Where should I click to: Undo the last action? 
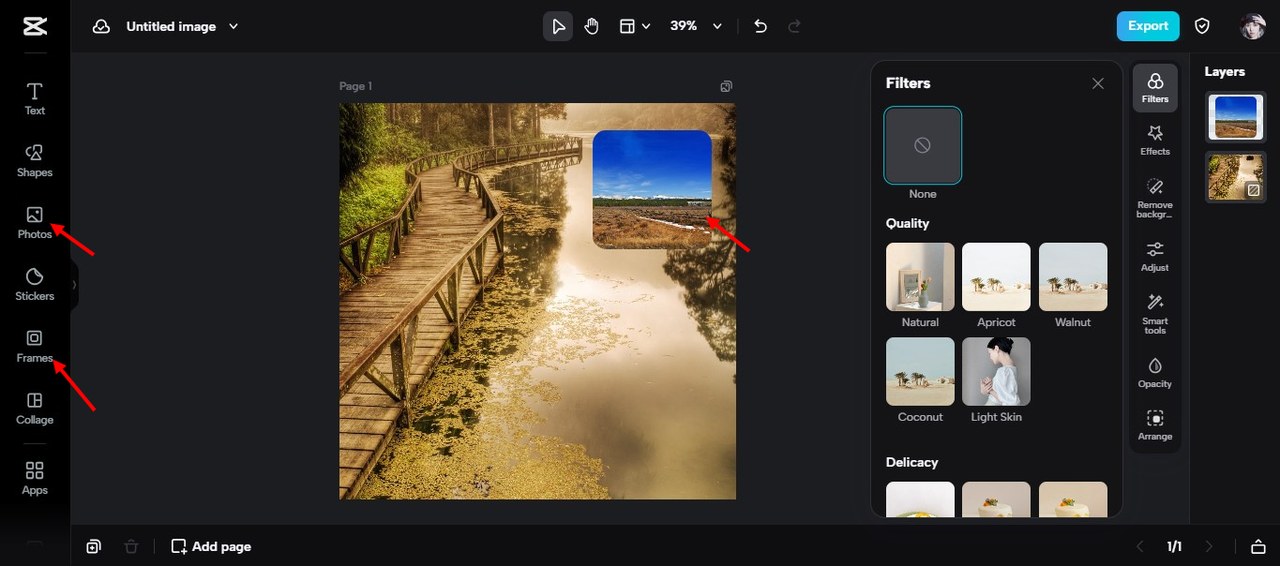(x=761, y=26)
